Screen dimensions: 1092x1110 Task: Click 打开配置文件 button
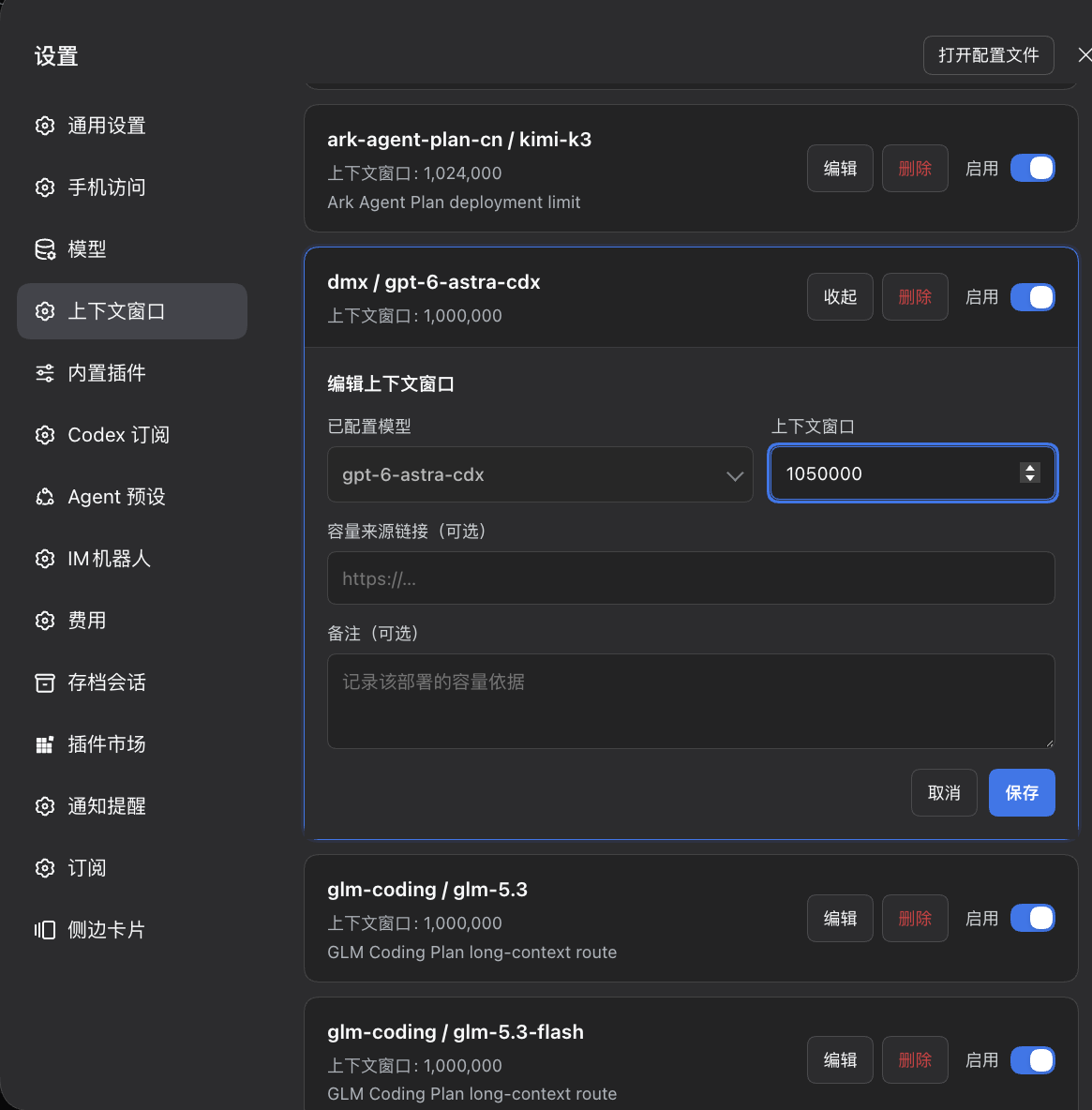click(988, 55)
